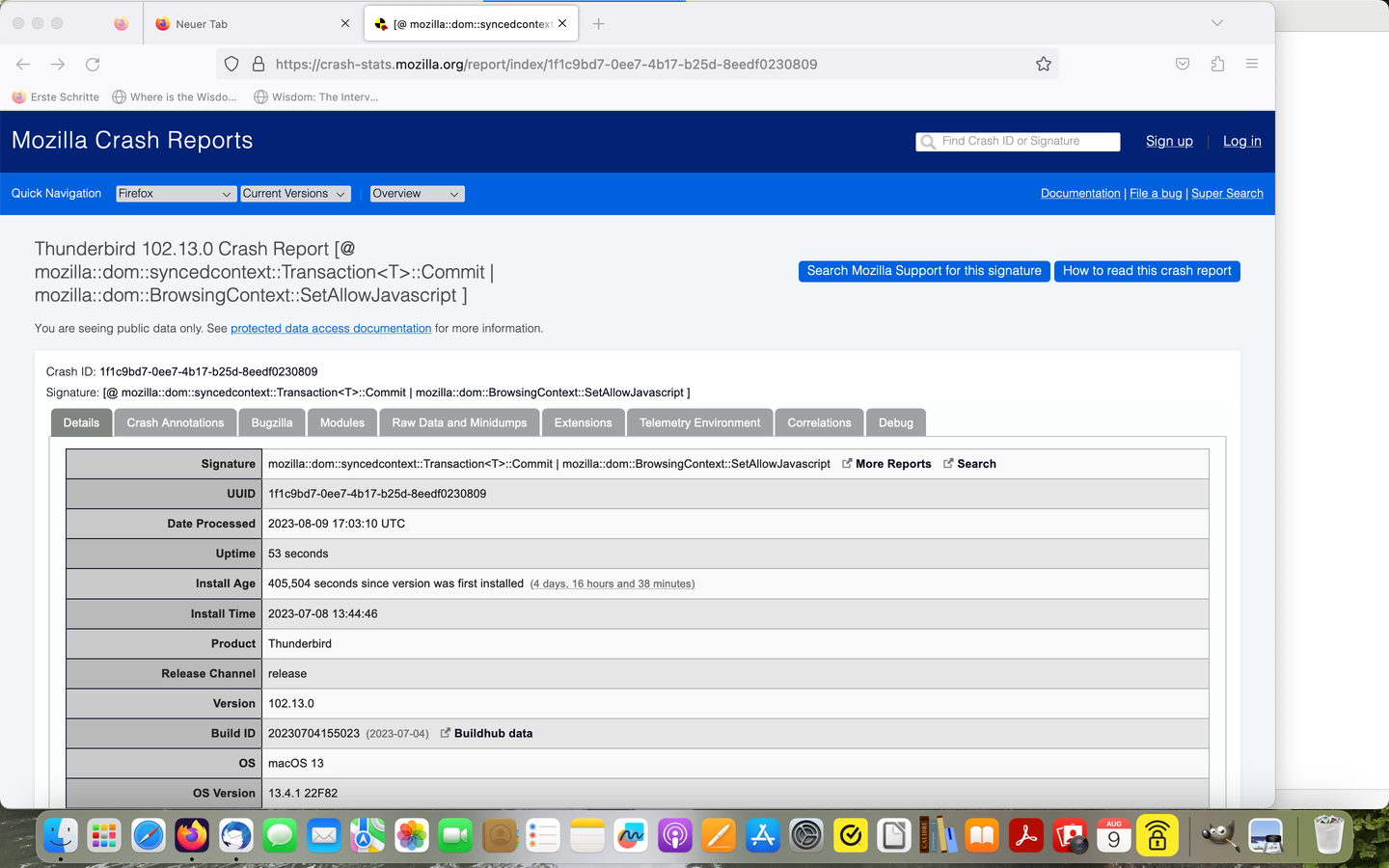
Task: Click the Buildhub data link
Action: coord(493,733)
